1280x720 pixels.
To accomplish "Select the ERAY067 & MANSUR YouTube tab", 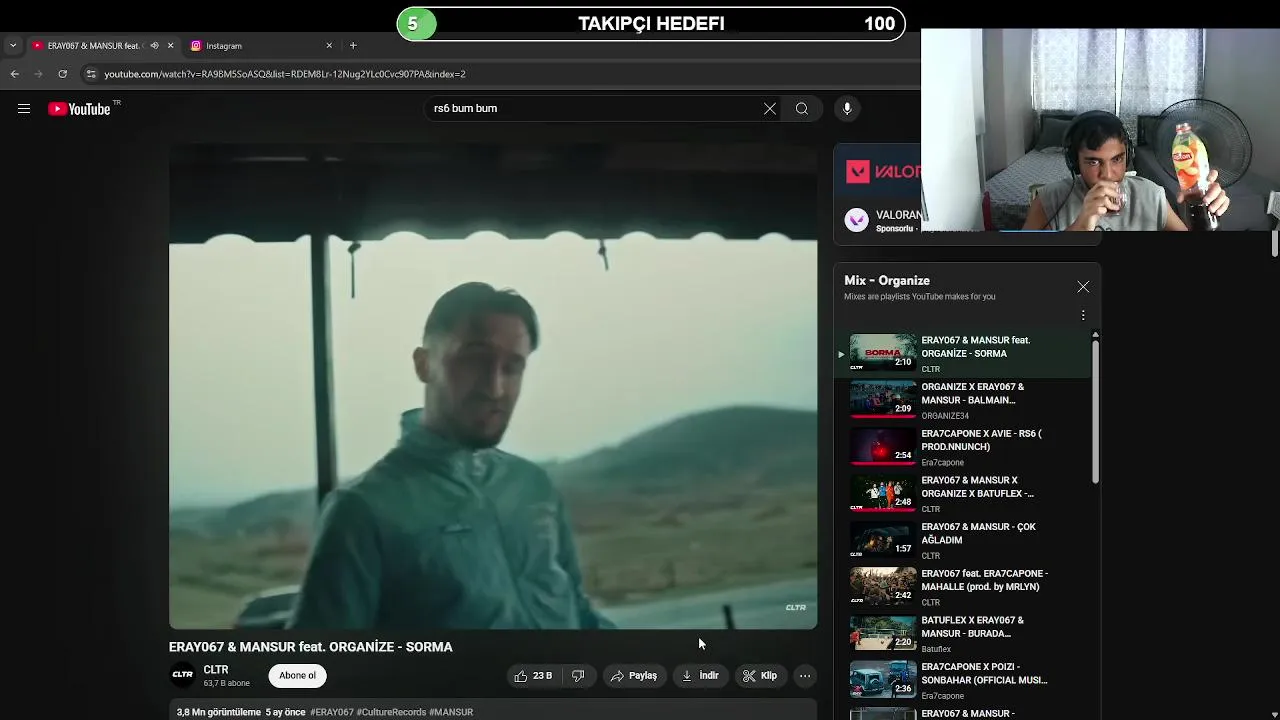I will (x=93, y=46).
